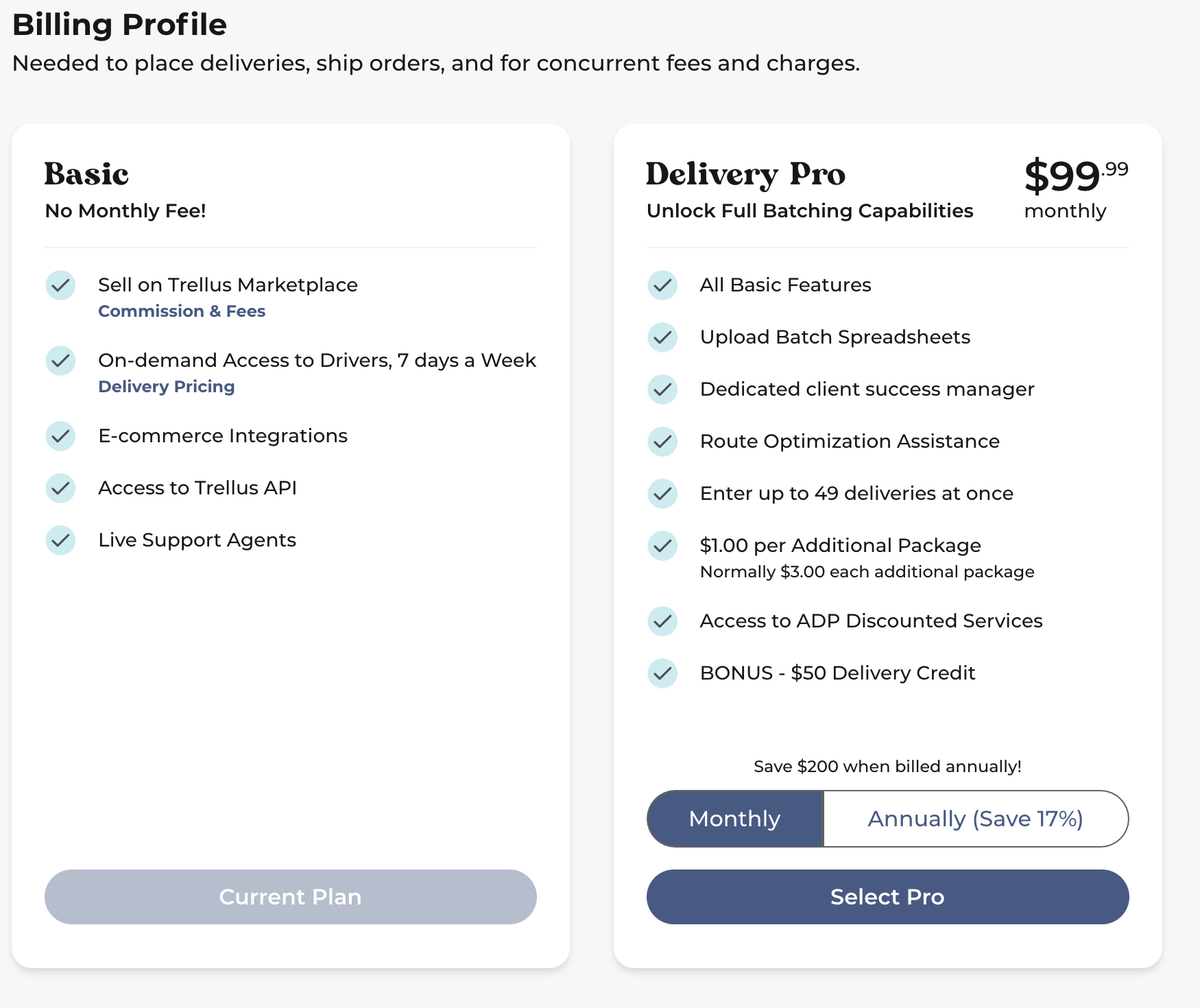Click 'No Monthly Fee!' text

click(125, 211)
